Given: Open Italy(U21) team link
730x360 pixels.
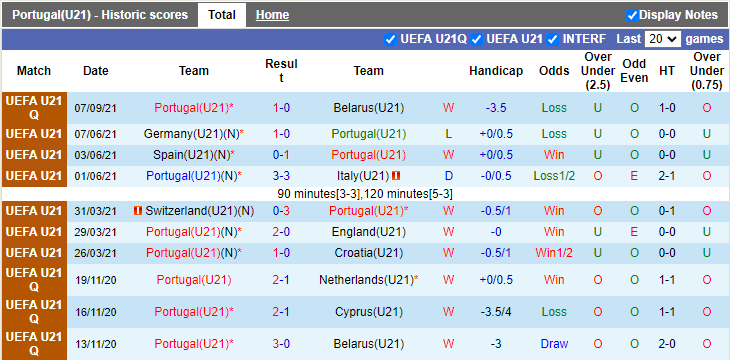Looking at the screenshot, I should tap(363, 176).
